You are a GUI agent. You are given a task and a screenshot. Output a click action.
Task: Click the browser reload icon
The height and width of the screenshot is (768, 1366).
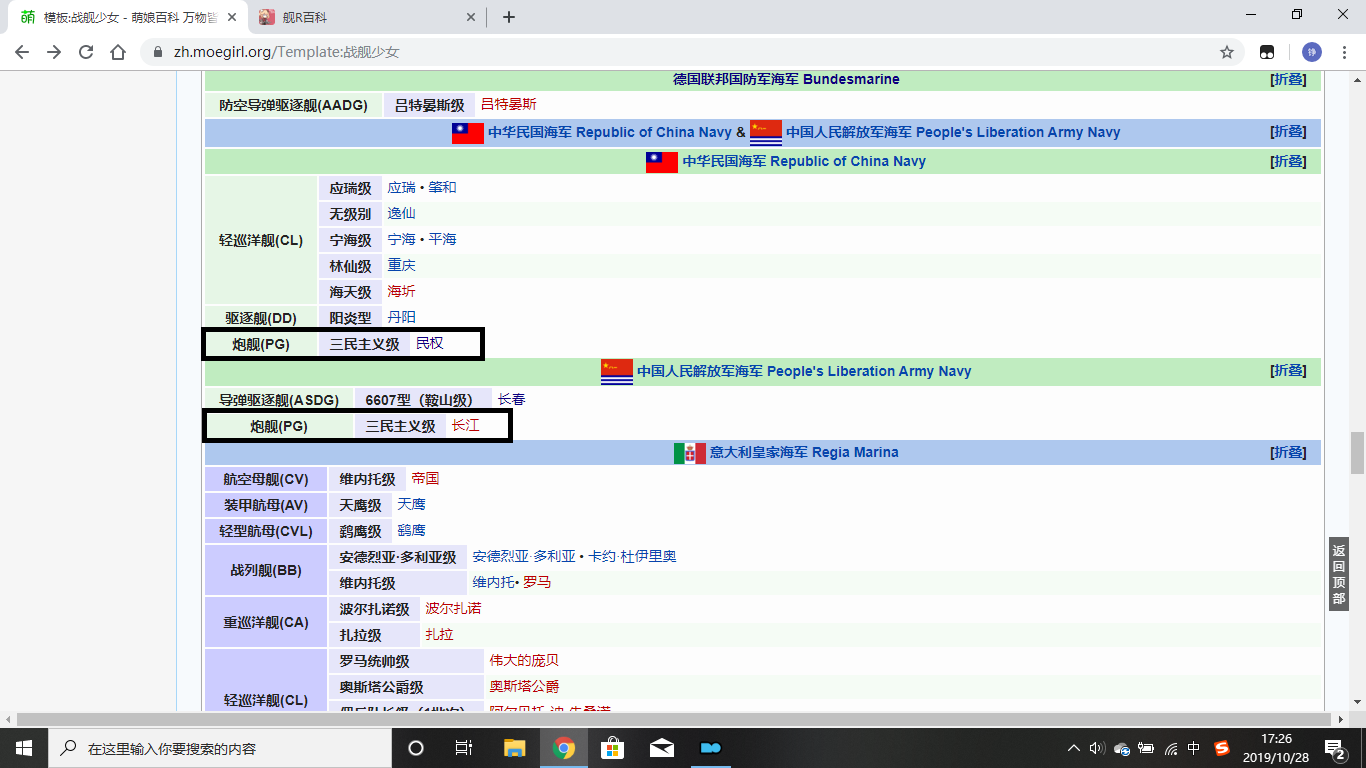(x=86, y=52)
